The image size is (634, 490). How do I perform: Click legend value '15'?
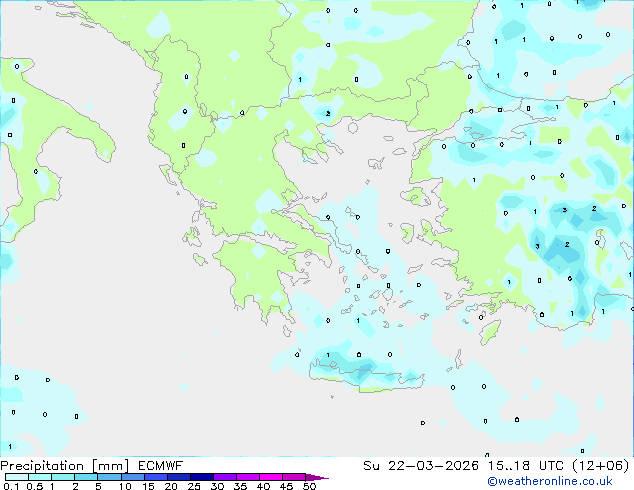click(x=148, y=486)
